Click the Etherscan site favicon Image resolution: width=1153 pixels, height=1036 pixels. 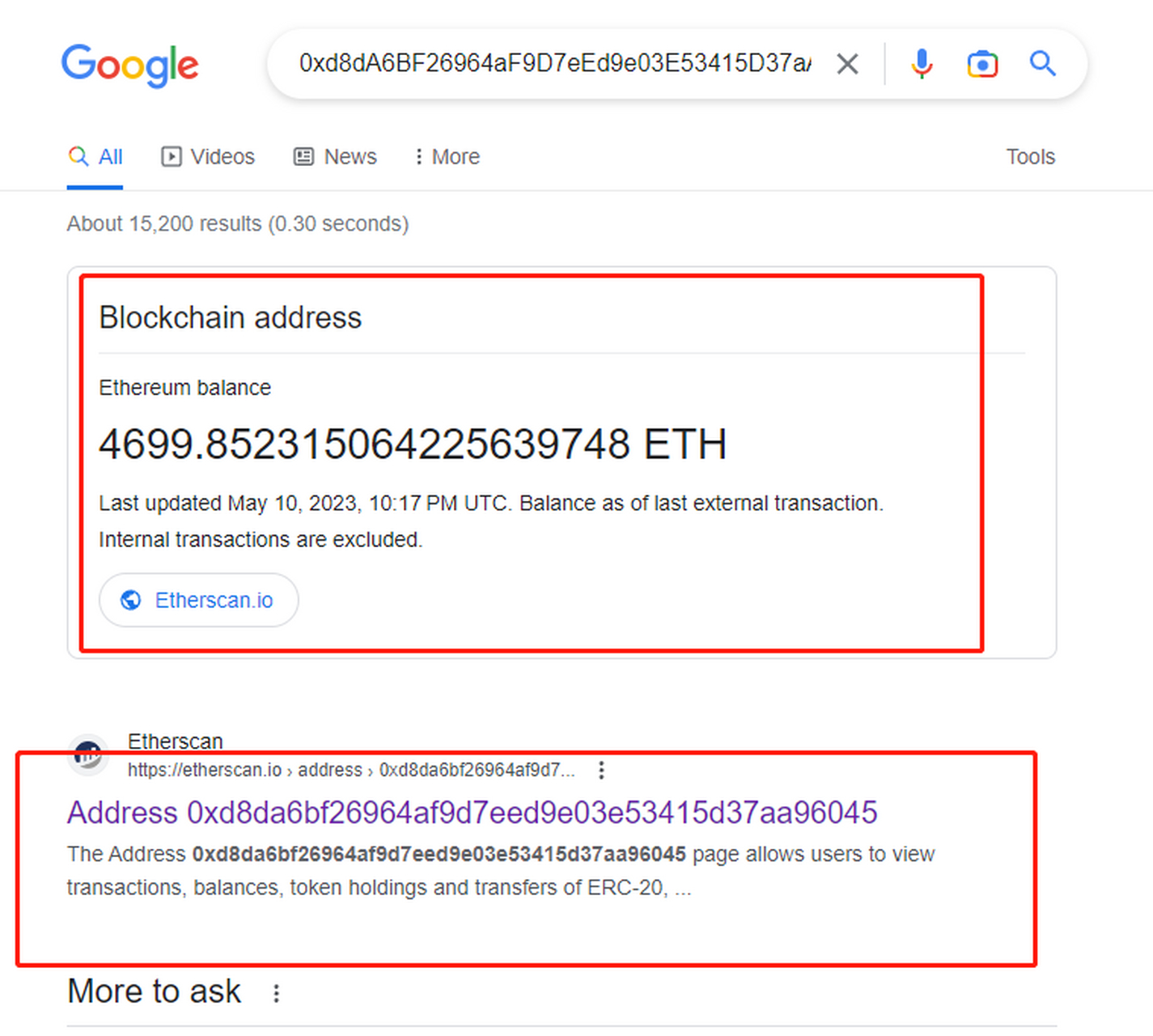click(87, 754)
